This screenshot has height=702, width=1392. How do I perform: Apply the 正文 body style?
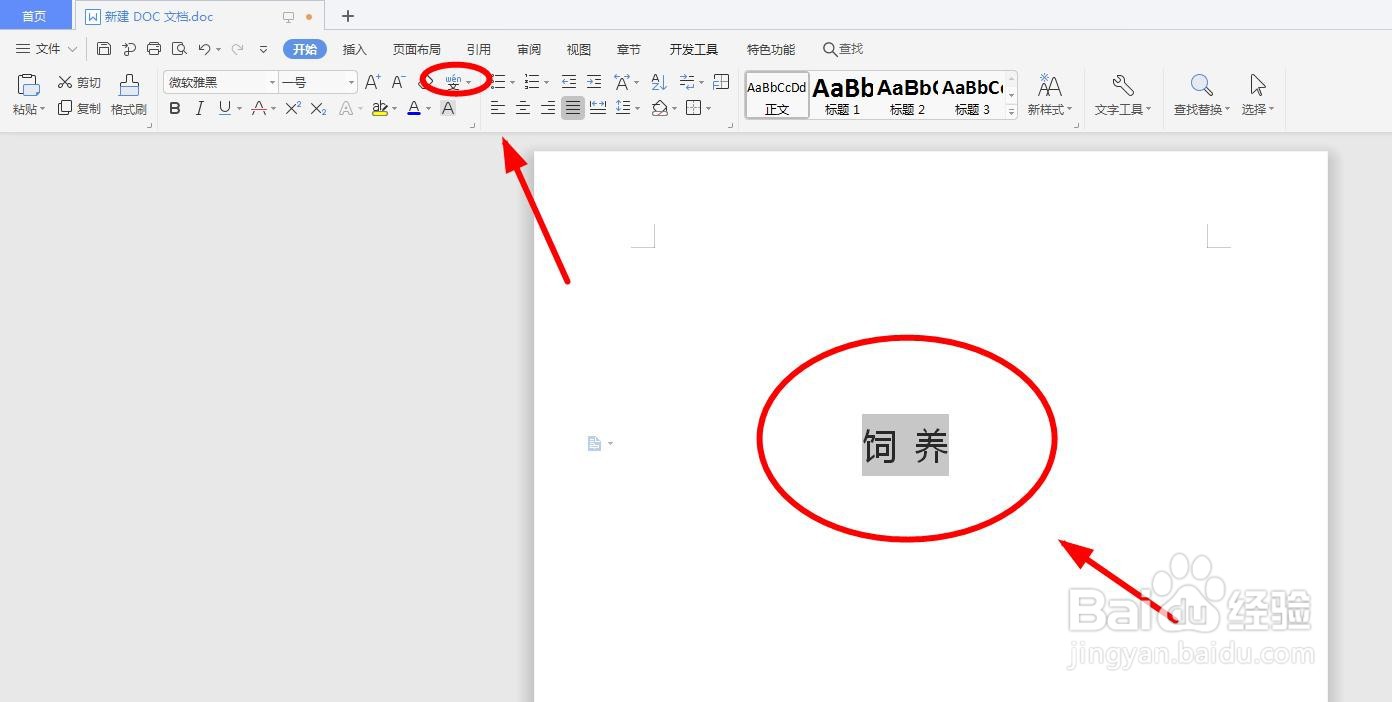[777, 95]
